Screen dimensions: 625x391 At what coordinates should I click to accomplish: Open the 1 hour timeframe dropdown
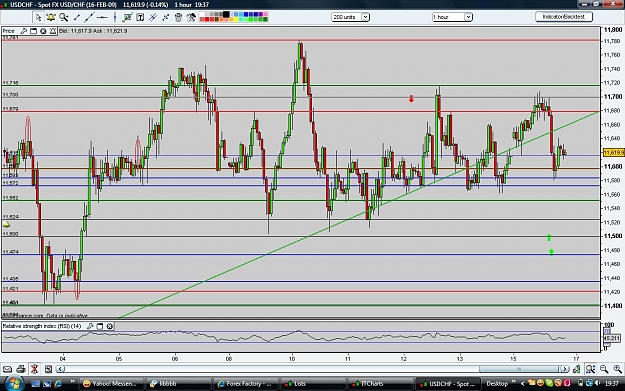pos(452,17)
